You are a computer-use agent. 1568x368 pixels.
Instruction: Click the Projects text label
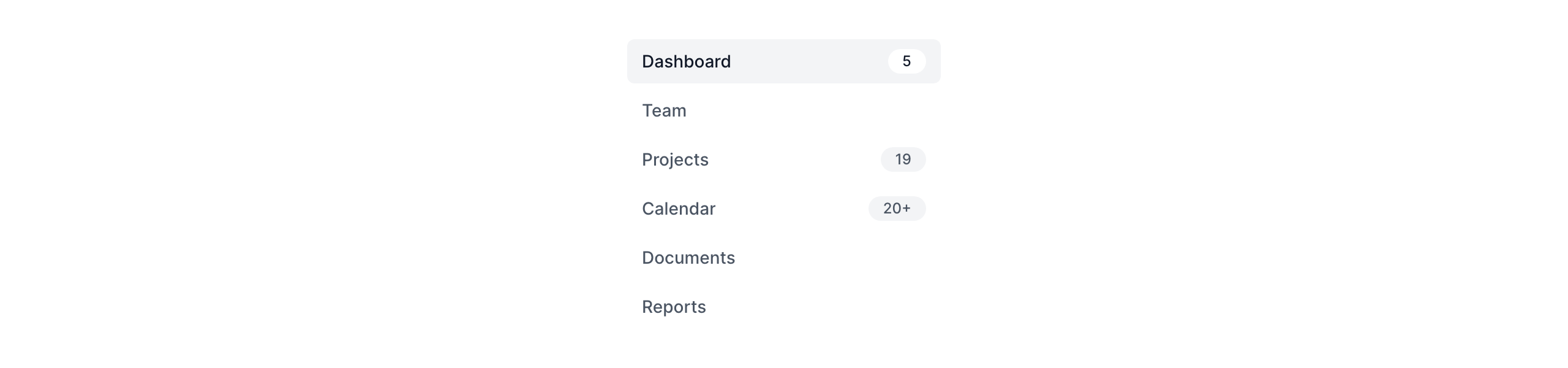(675, 159)
